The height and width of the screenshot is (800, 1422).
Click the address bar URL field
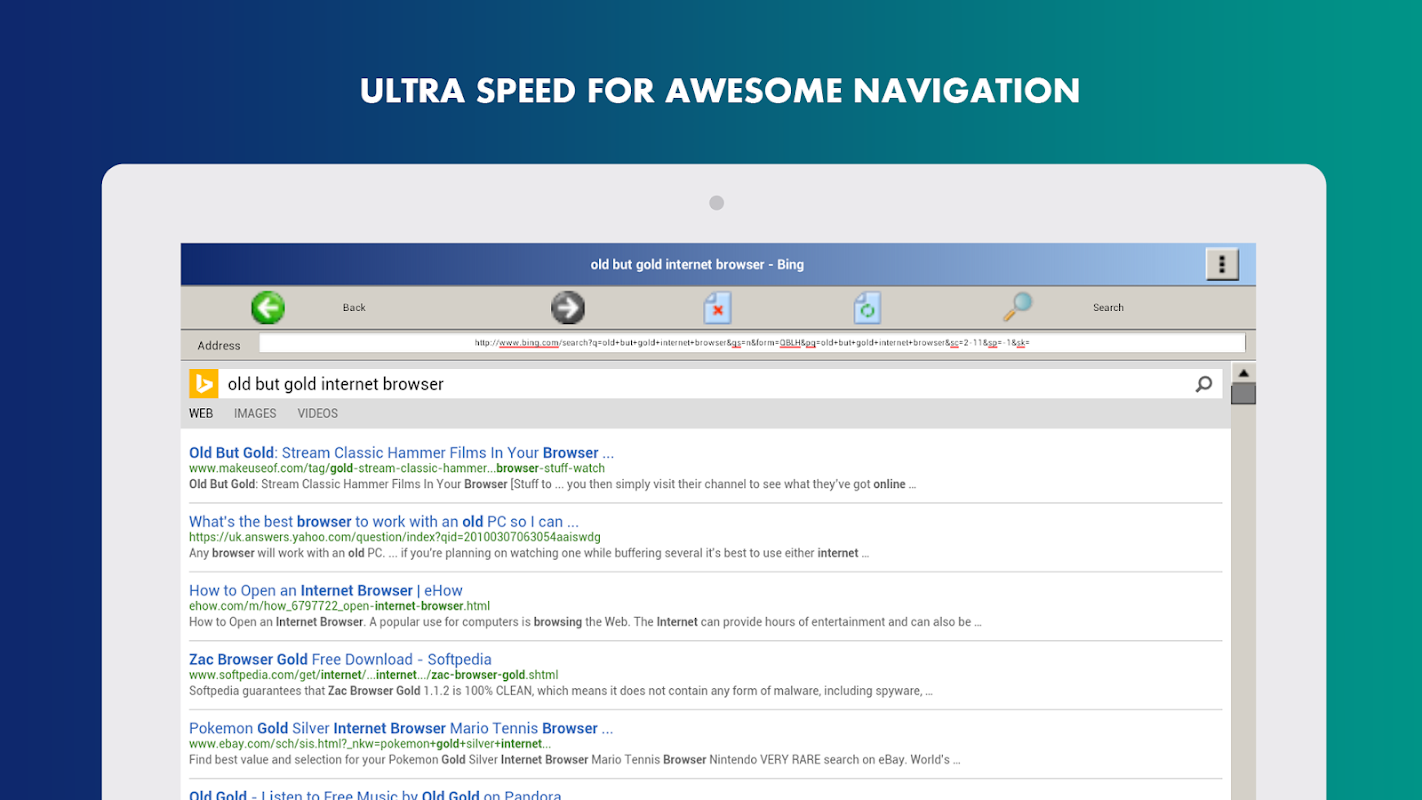pos(752,343)
